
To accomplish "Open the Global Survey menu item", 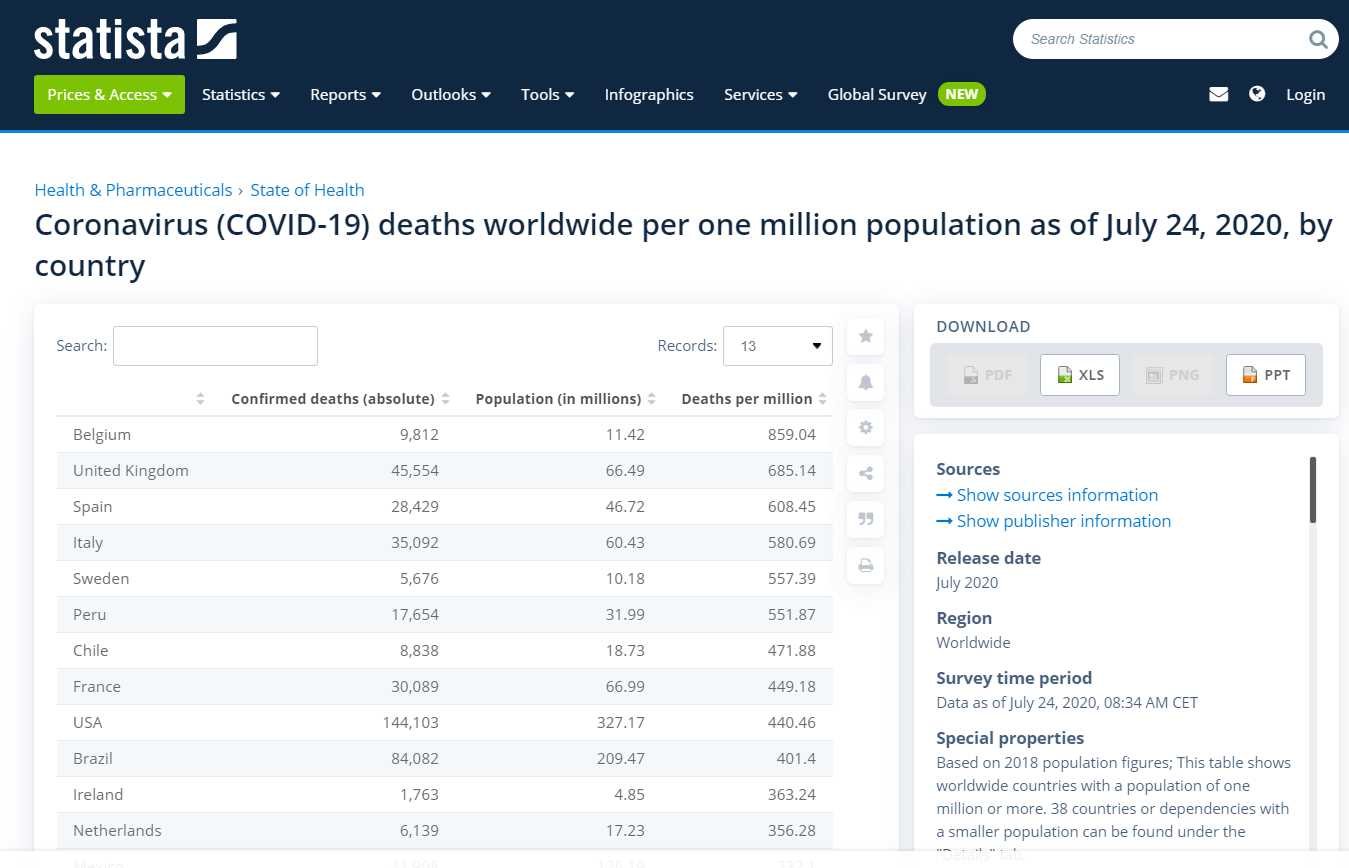I will [x=877, y=94].
